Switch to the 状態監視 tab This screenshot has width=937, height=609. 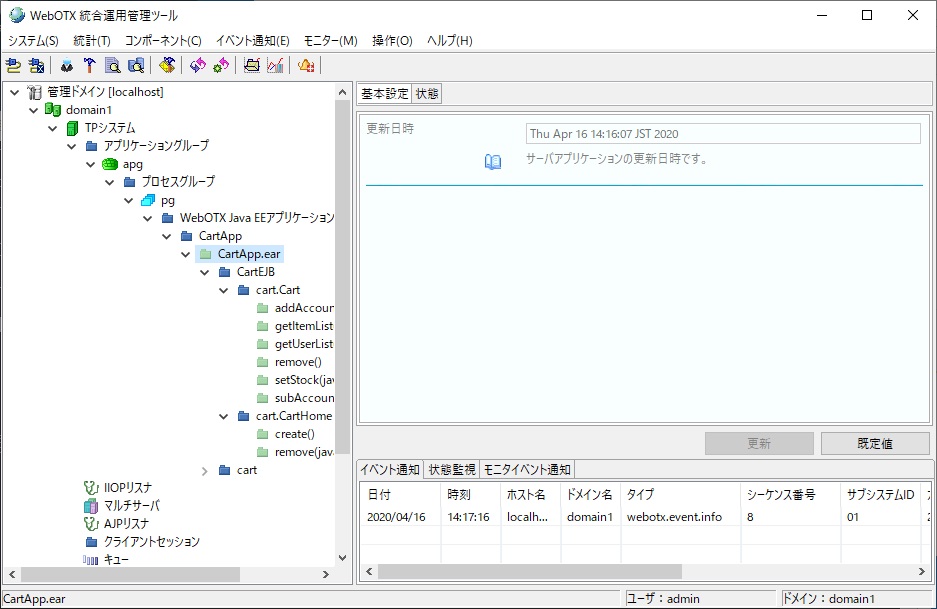(x=451, y=470)
